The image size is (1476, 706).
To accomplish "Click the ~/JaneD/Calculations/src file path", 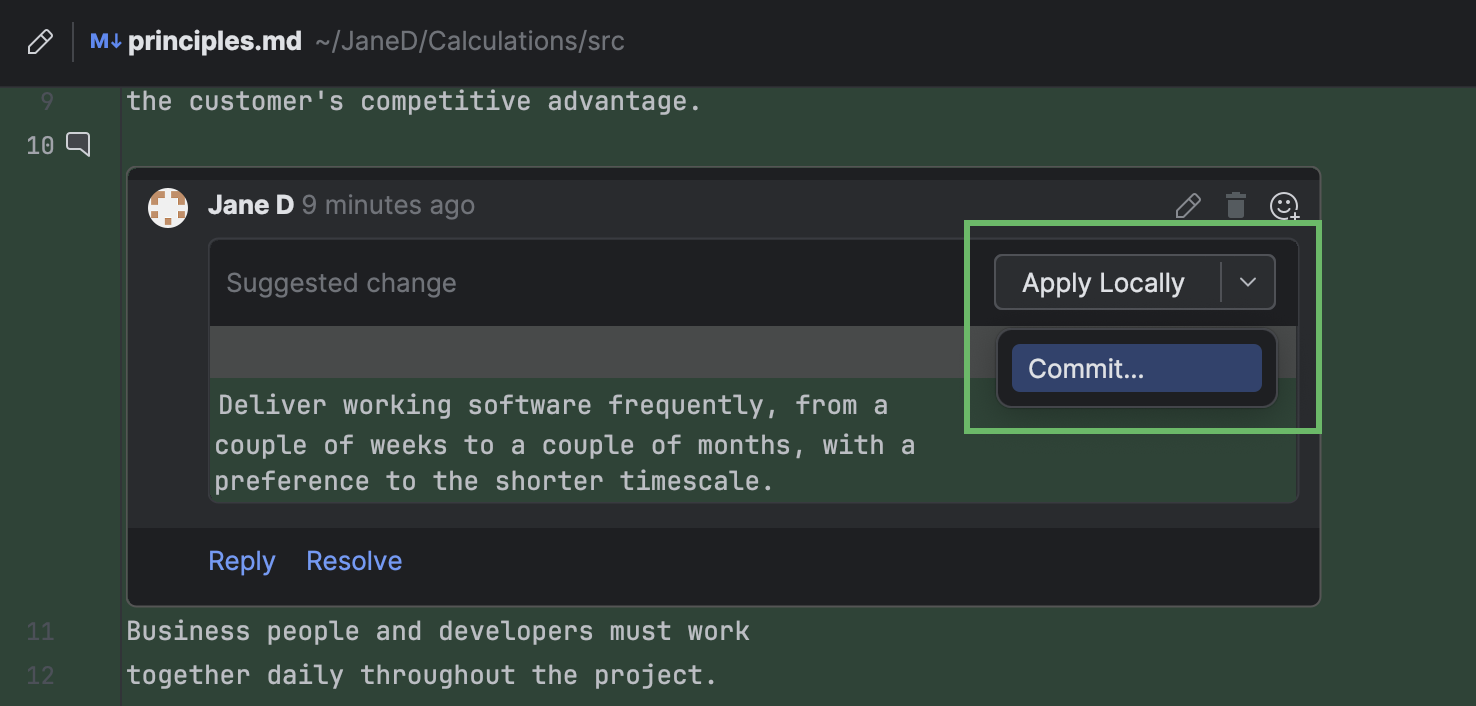I will click(x=470, y=41).
